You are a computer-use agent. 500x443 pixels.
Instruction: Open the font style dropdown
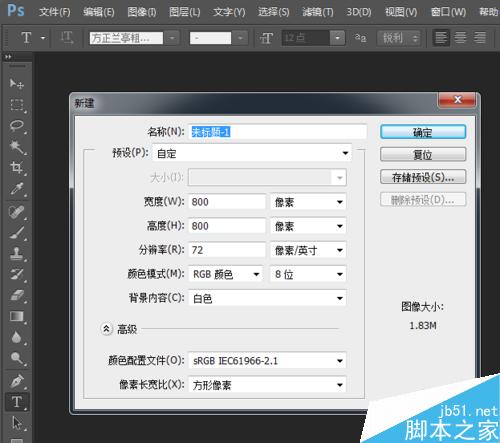(240, 38)
